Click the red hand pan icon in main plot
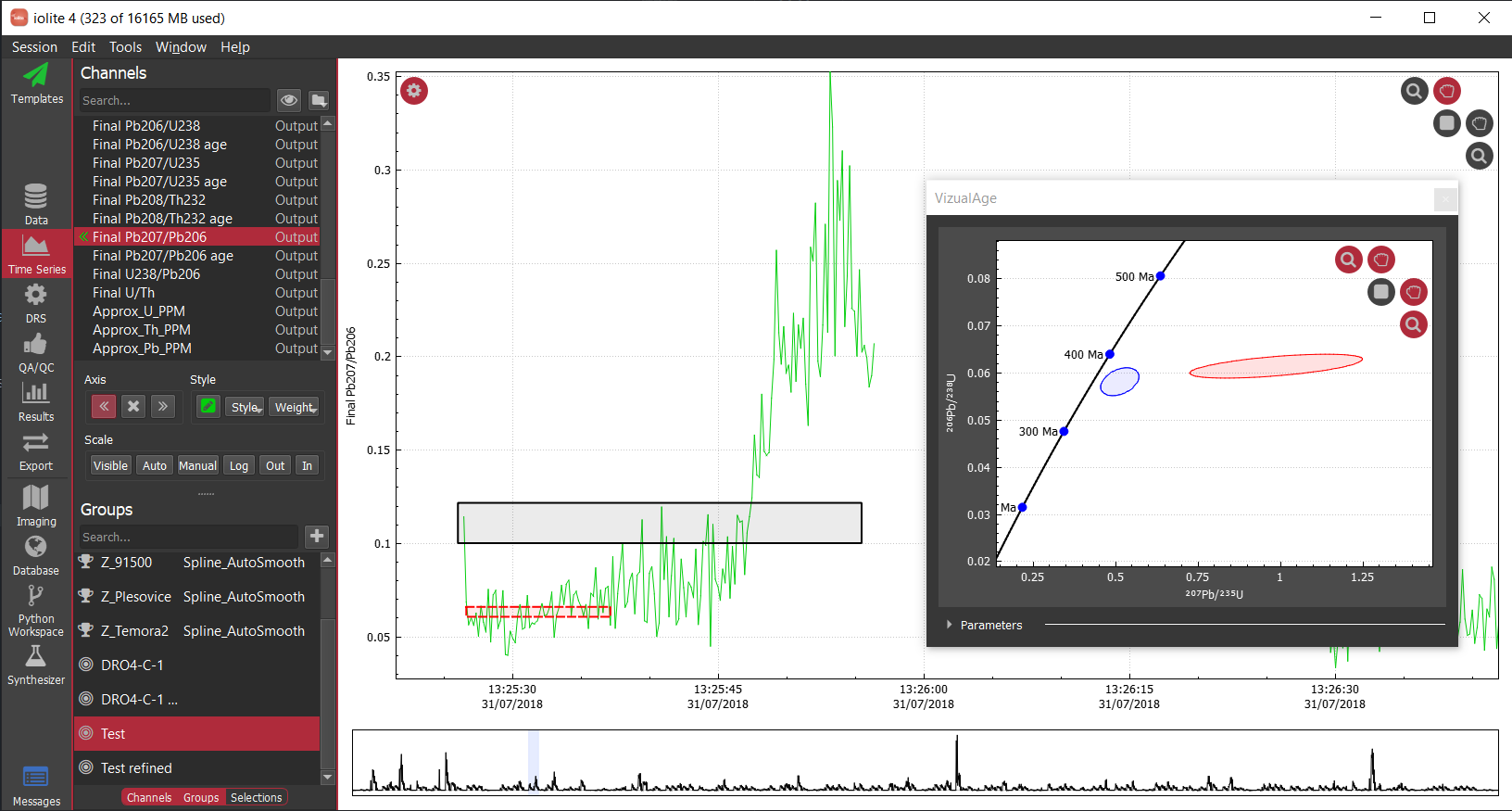The height and width of the screenshot is (811, 1512). click(1447, 91)
